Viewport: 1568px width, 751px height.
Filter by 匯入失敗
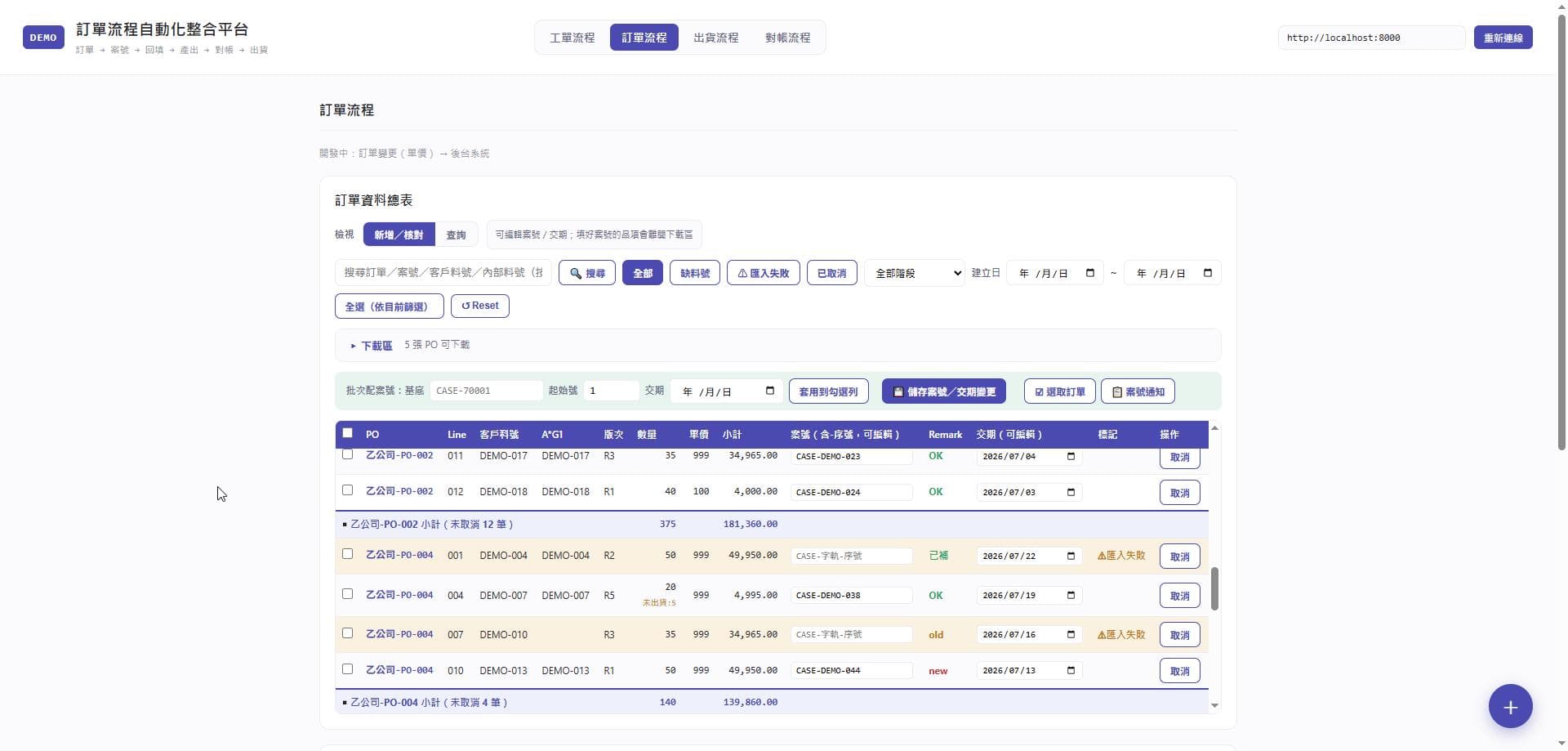(x=764, y=273)
